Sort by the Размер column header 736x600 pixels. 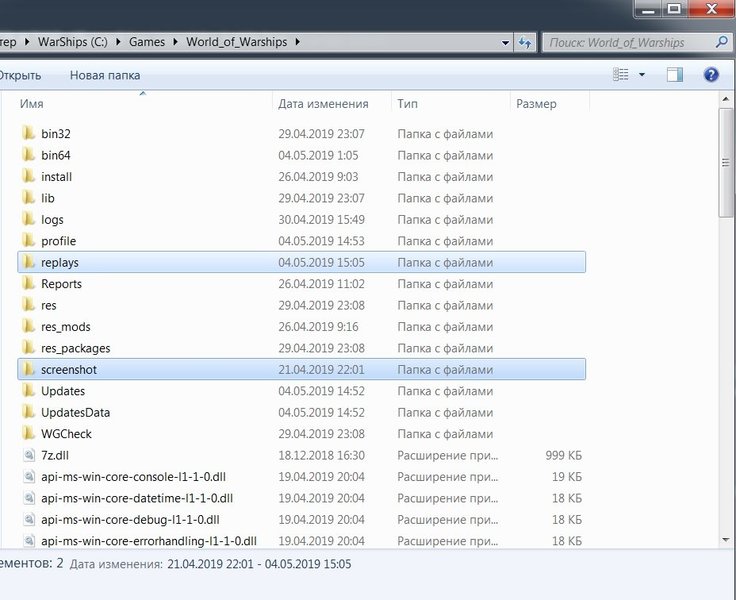point(536,103)
